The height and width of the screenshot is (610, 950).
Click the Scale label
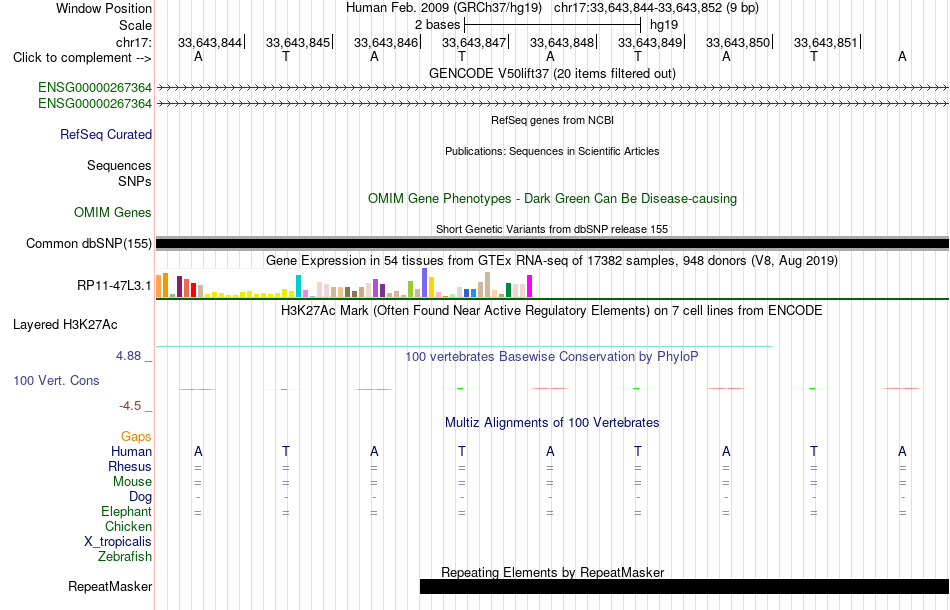[x=135, y=25]
